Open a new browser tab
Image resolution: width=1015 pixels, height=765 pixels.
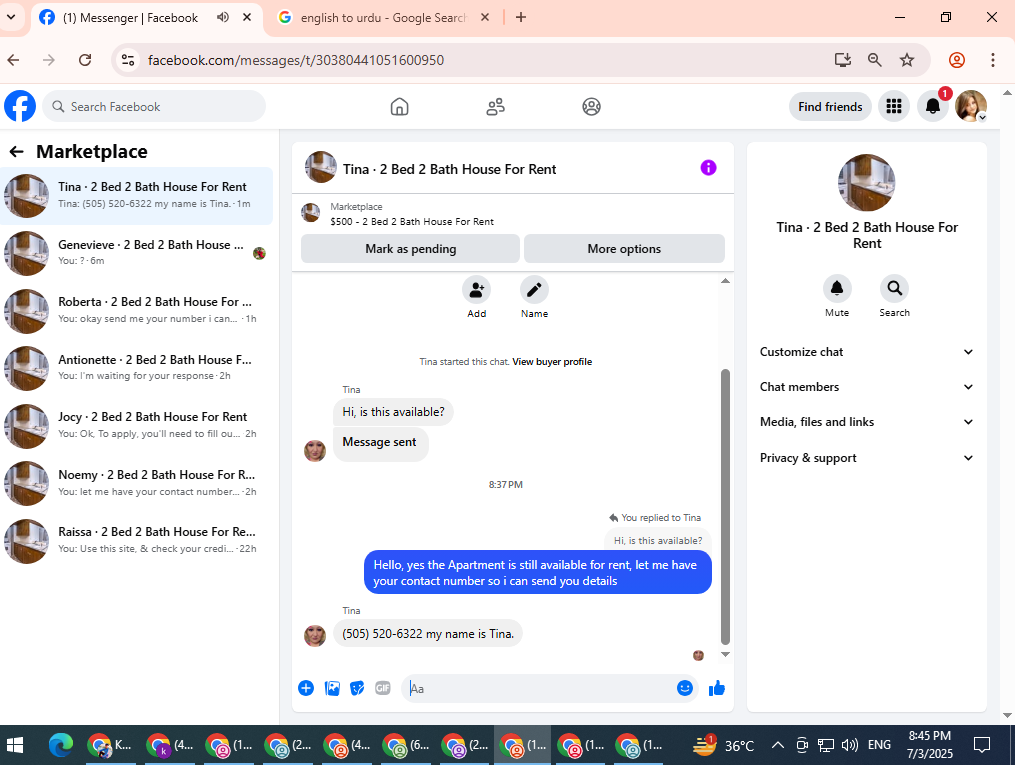(520, 17)
